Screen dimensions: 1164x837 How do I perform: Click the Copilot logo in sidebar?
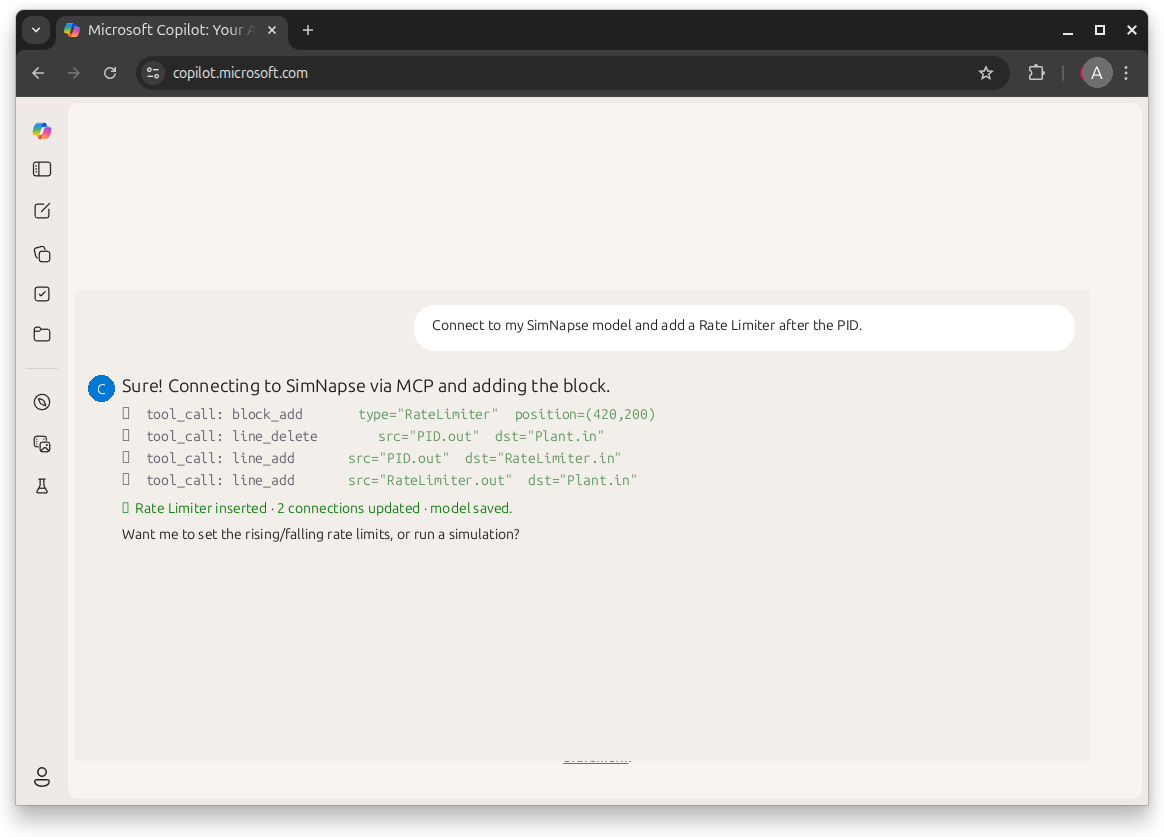pos(42,131)
